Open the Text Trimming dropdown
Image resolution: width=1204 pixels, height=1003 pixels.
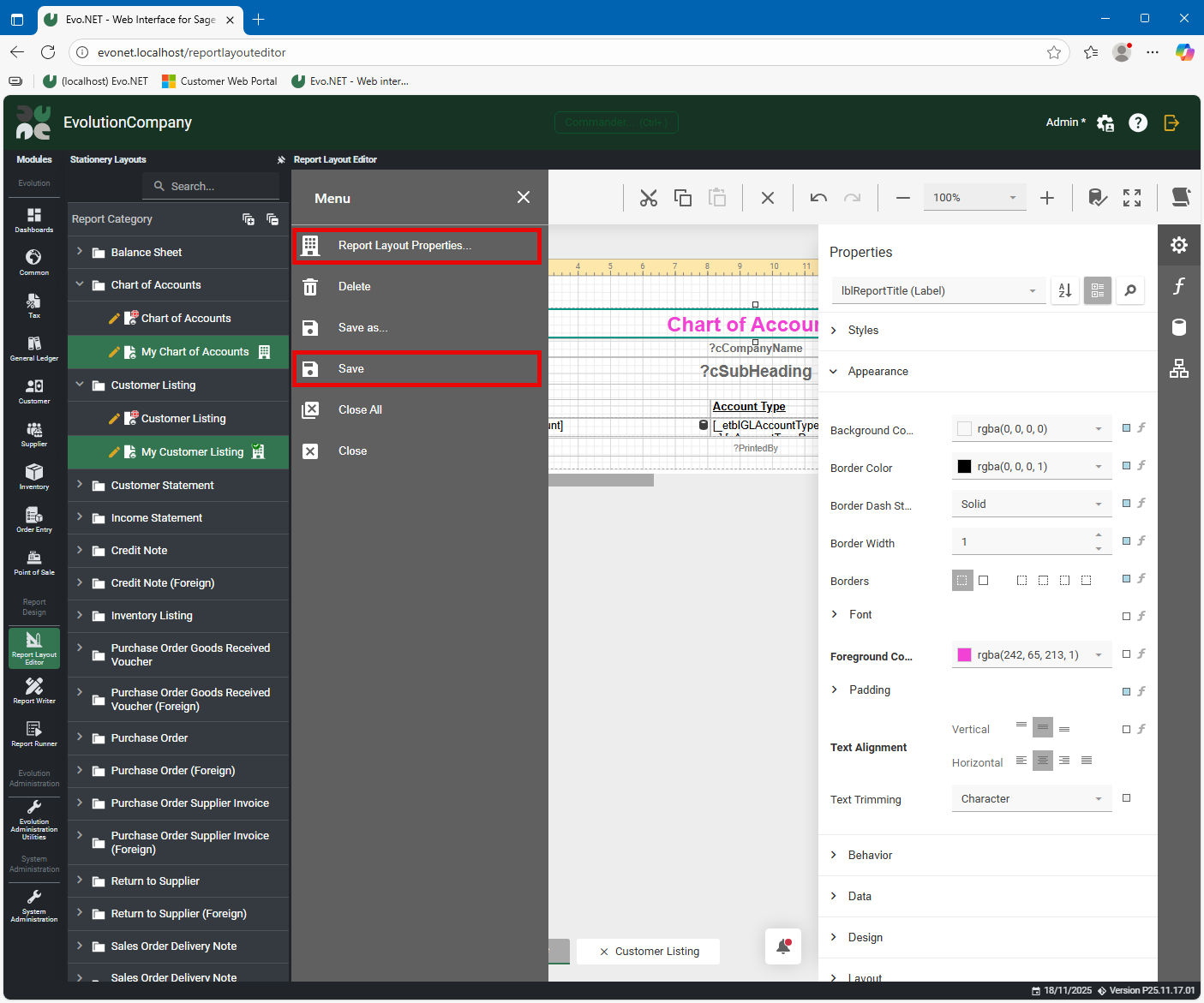click(1031, 797)
